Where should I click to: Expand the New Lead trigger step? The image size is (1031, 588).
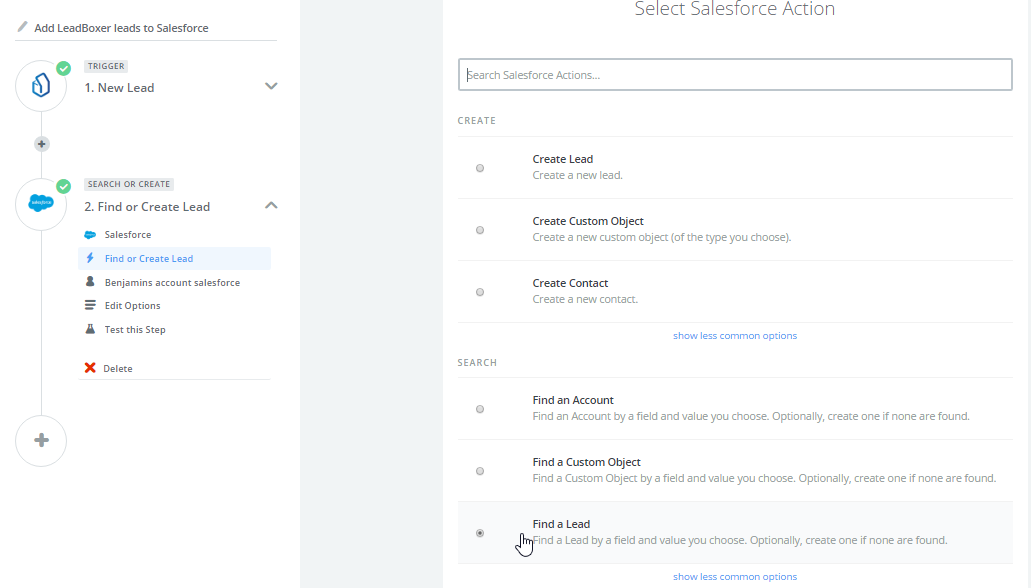pos(271,86)
